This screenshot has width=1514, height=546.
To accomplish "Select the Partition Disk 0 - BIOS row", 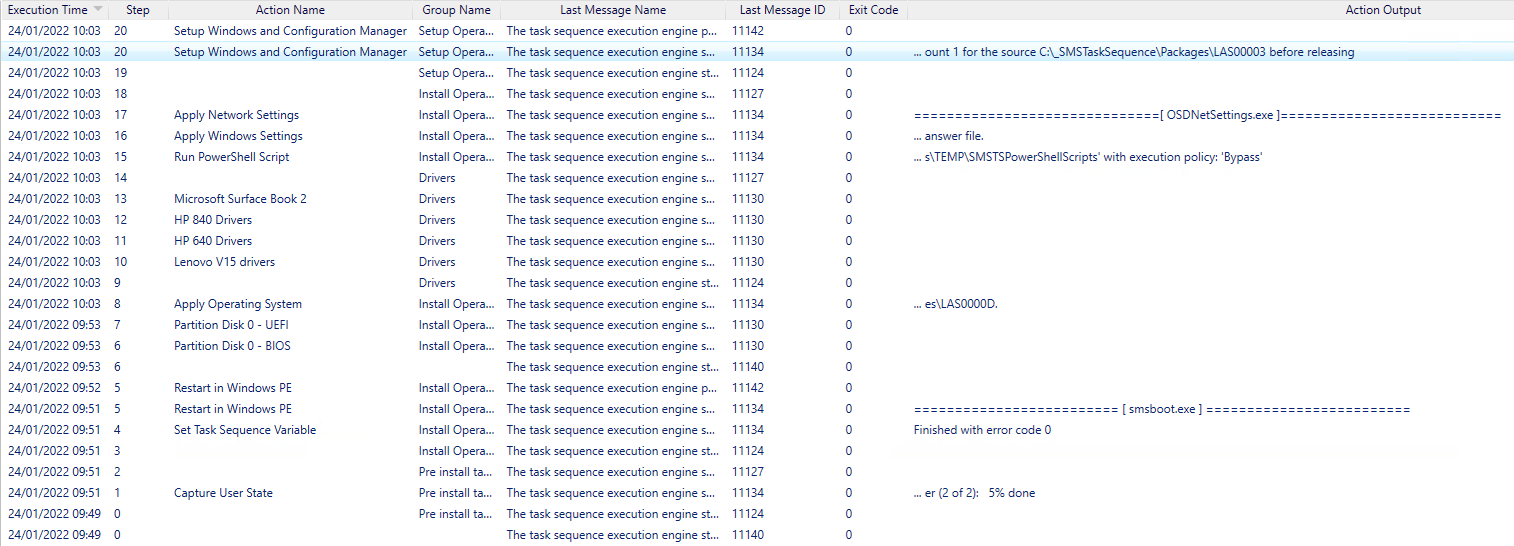I will pyautogui.click(x=757, y=346).
